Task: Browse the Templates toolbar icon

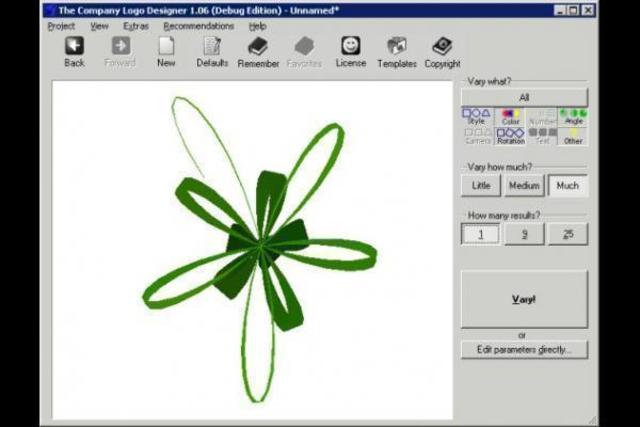Action: click(397, 51)
